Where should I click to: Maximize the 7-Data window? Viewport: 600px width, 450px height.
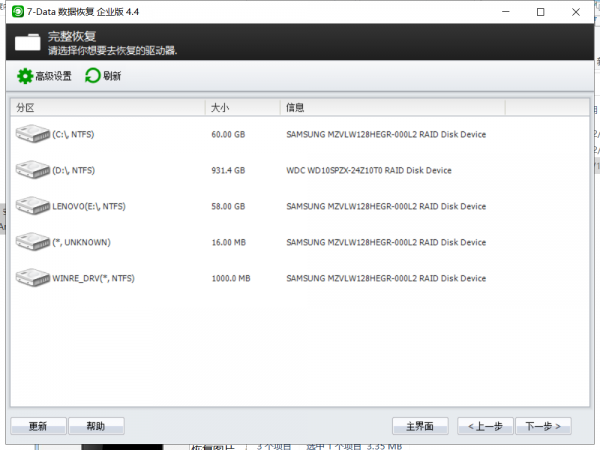541,12
